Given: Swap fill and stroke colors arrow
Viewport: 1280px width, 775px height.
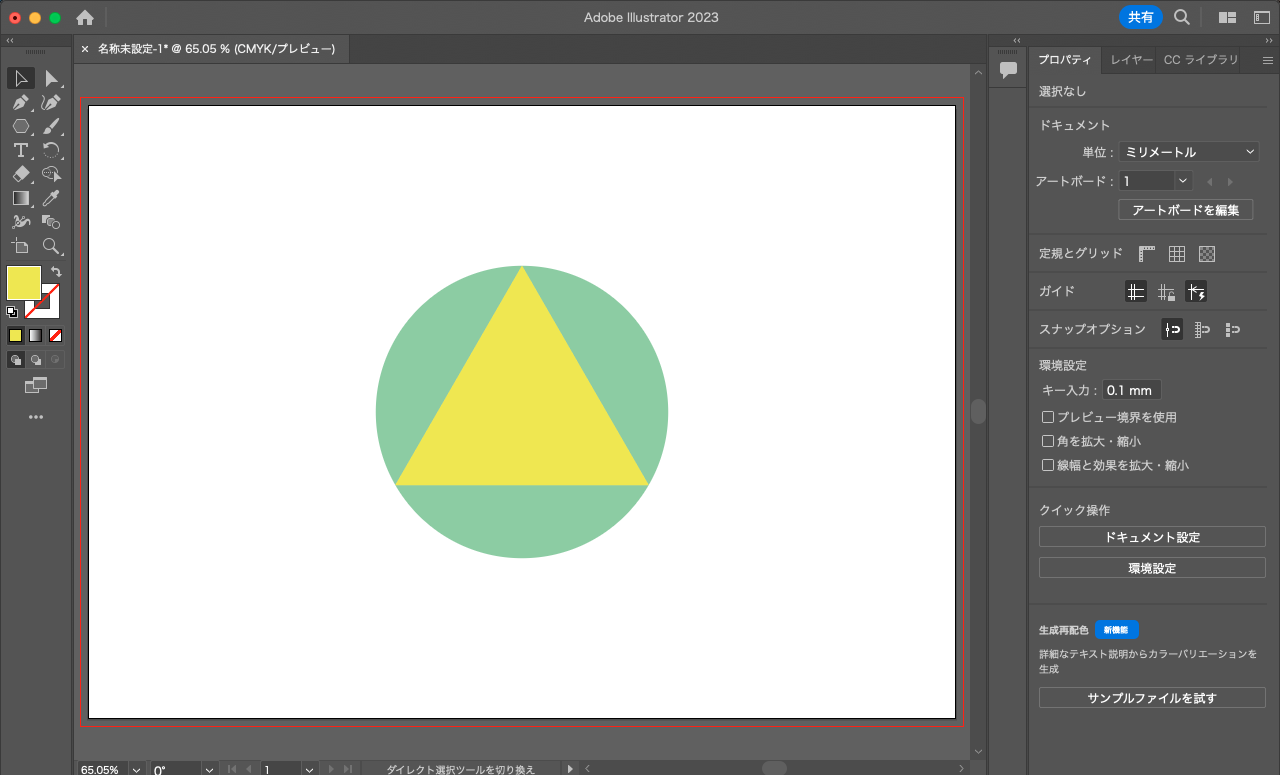Looking at the screenshot, I should click(x=57, y=272).
